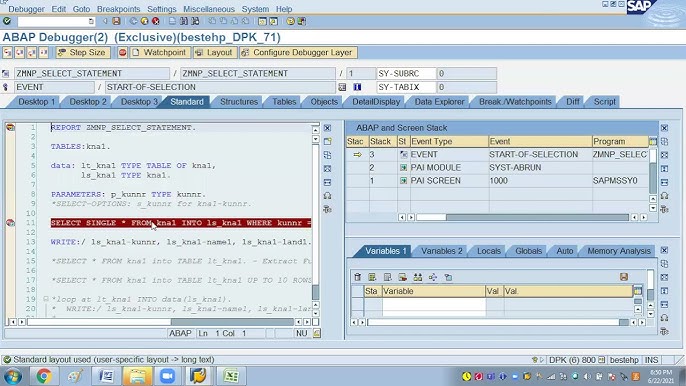
Task: Toggle breakpoint marker at line 1
Action: click(10, 127)
